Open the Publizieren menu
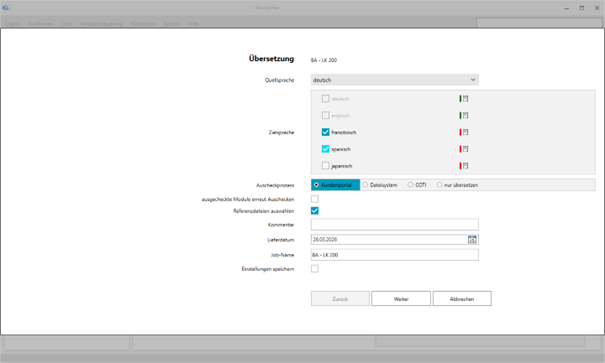605x363 pixels. coord(143,24)
